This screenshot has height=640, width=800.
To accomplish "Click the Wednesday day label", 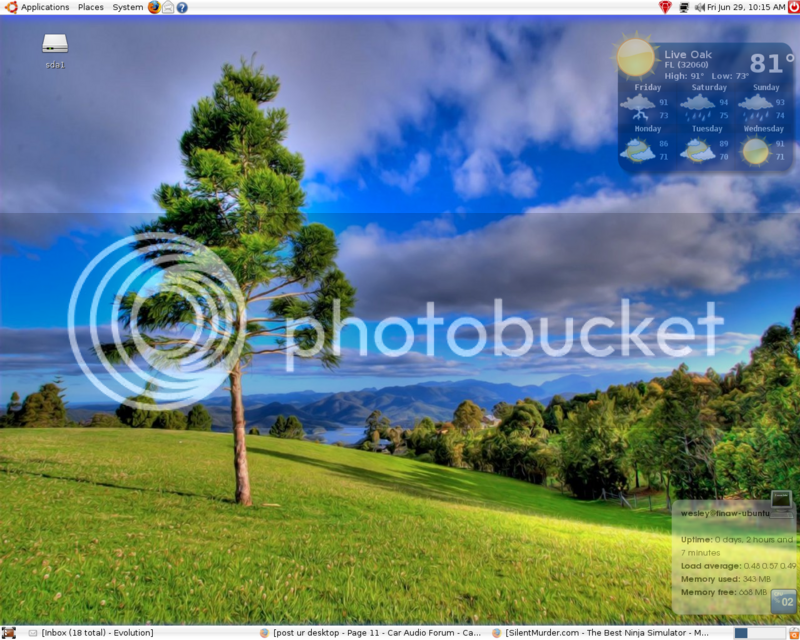I will click(x=763, y=129).
